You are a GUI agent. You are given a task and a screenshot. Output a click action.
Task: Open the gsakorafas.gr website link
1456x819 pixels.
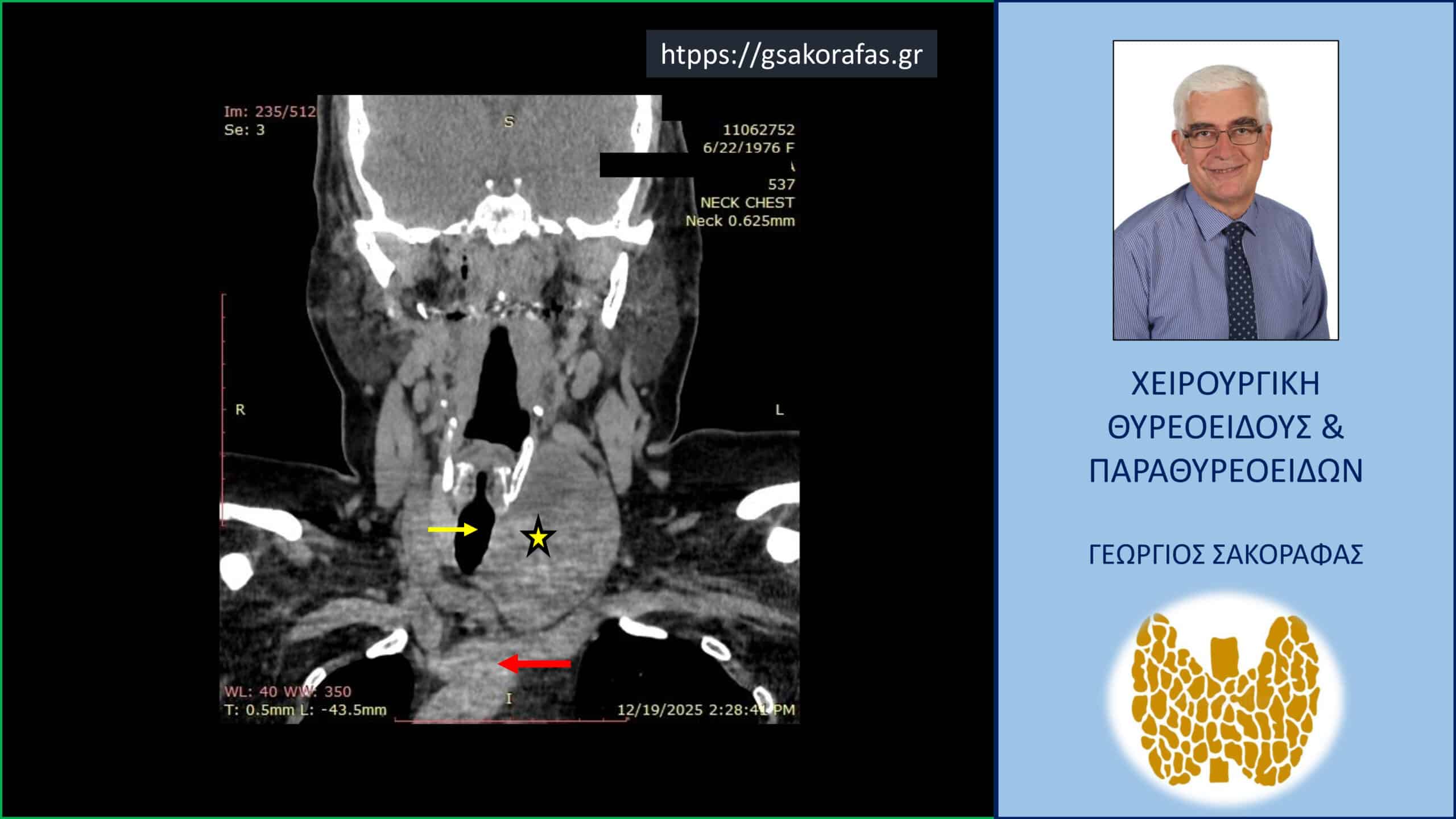pos(791,55)
